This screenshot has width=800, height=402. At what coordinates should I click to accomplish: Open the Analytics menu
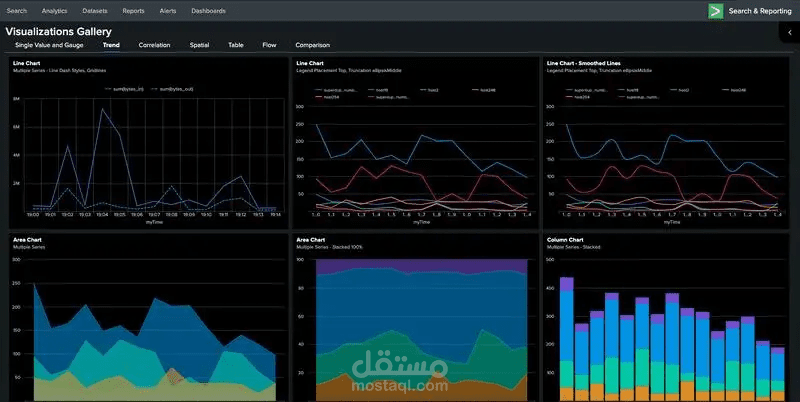55,11
